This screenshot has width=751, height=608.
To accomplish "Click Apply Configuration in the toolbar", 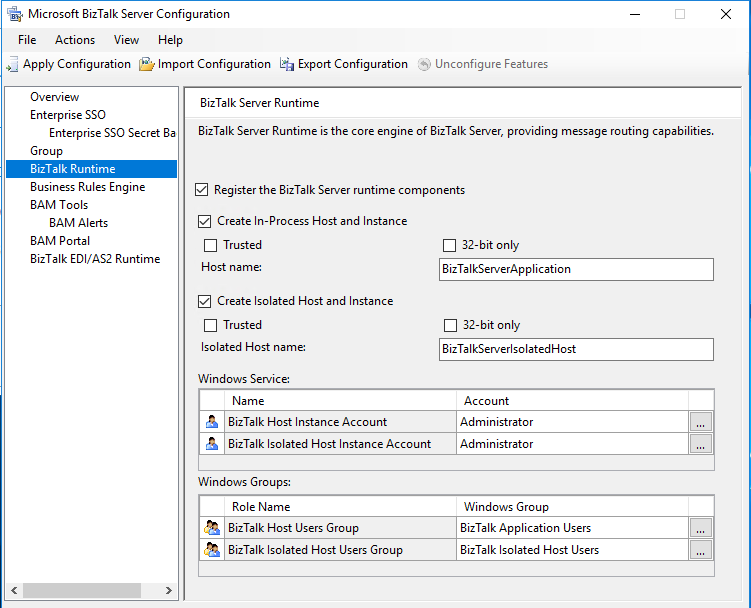I will click(x=77, y=64).
